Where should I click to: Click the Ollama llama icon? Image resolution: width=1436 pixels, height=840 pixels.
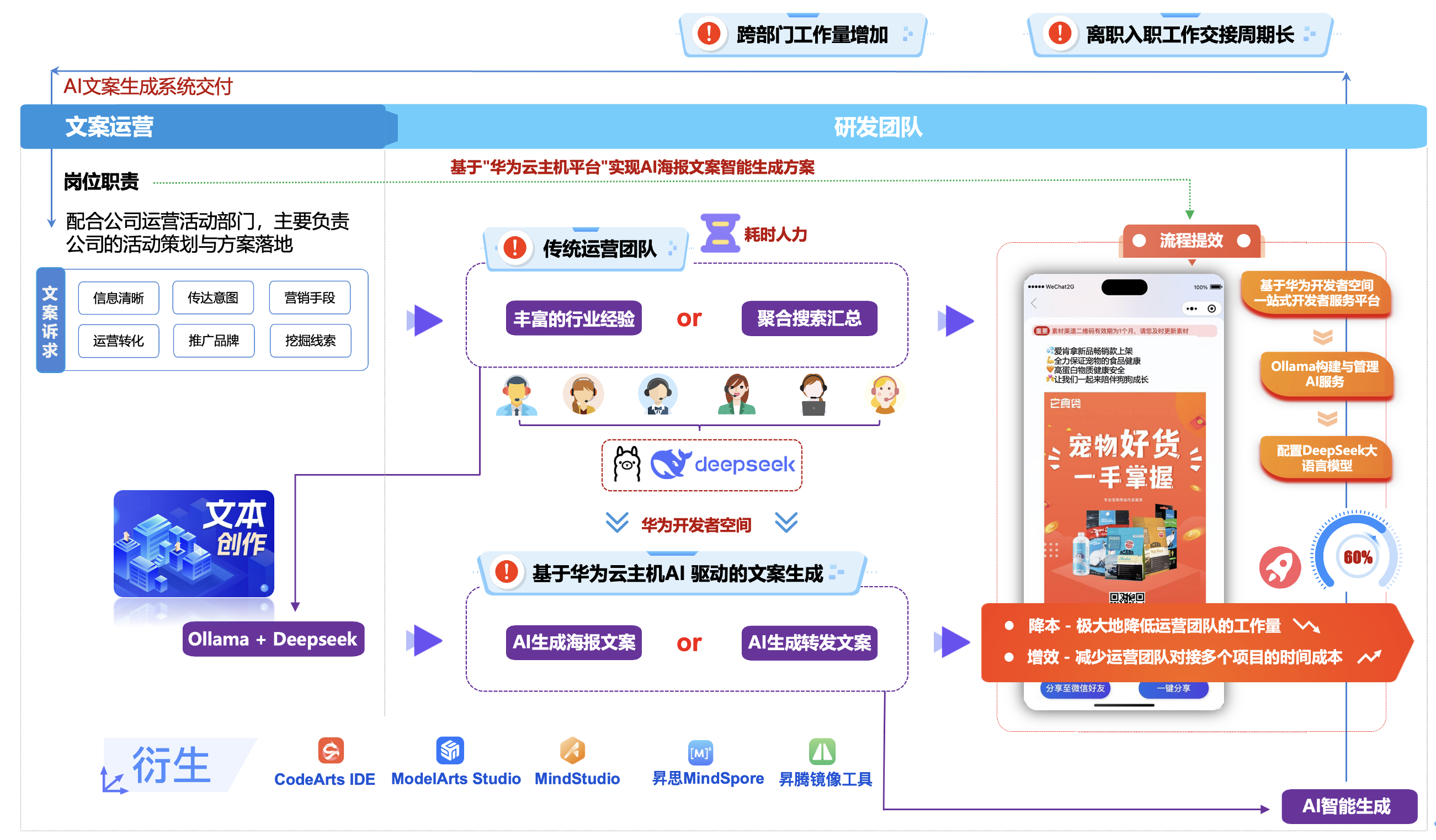626,465
